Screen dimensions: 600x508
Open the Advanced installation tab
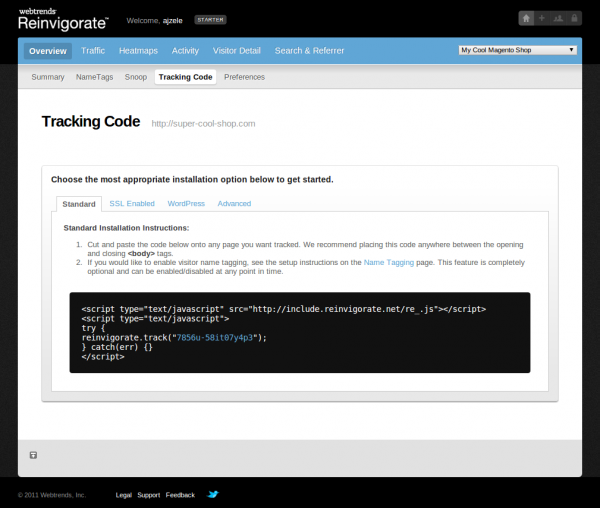(234, 204)
